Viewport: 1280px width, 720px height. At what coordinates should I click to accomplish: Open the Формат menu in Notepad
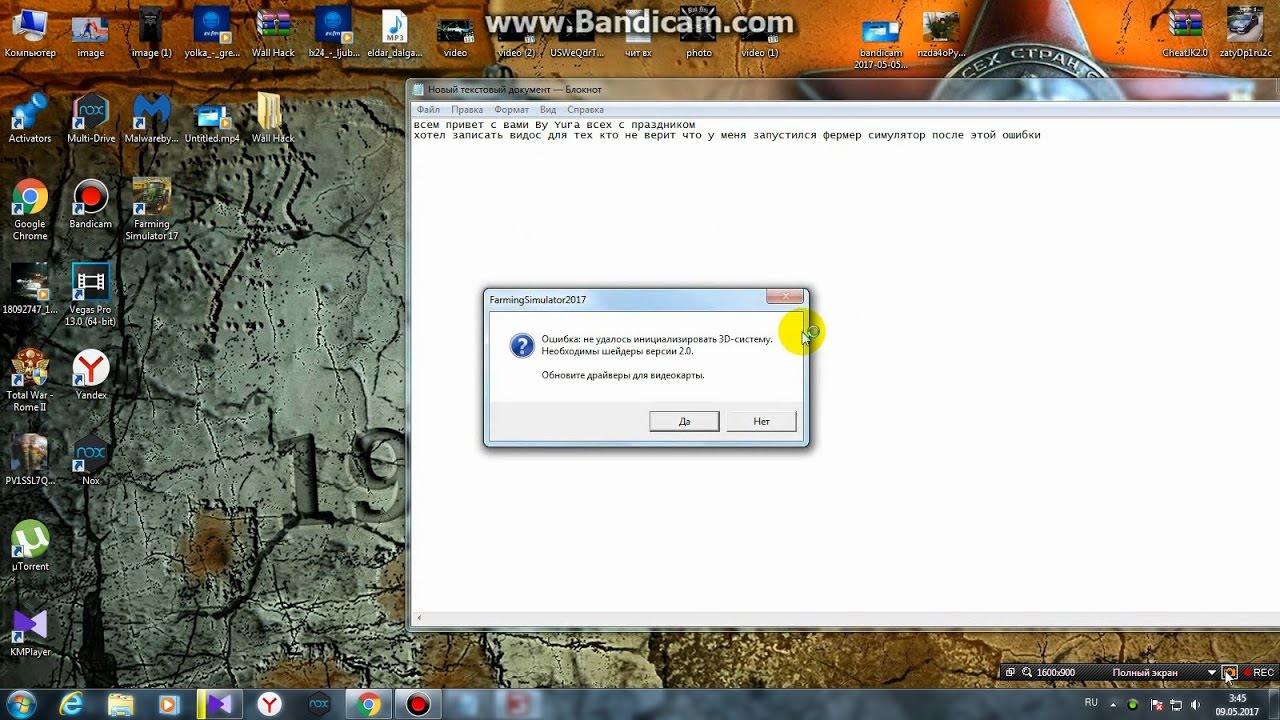coord(511,109)
